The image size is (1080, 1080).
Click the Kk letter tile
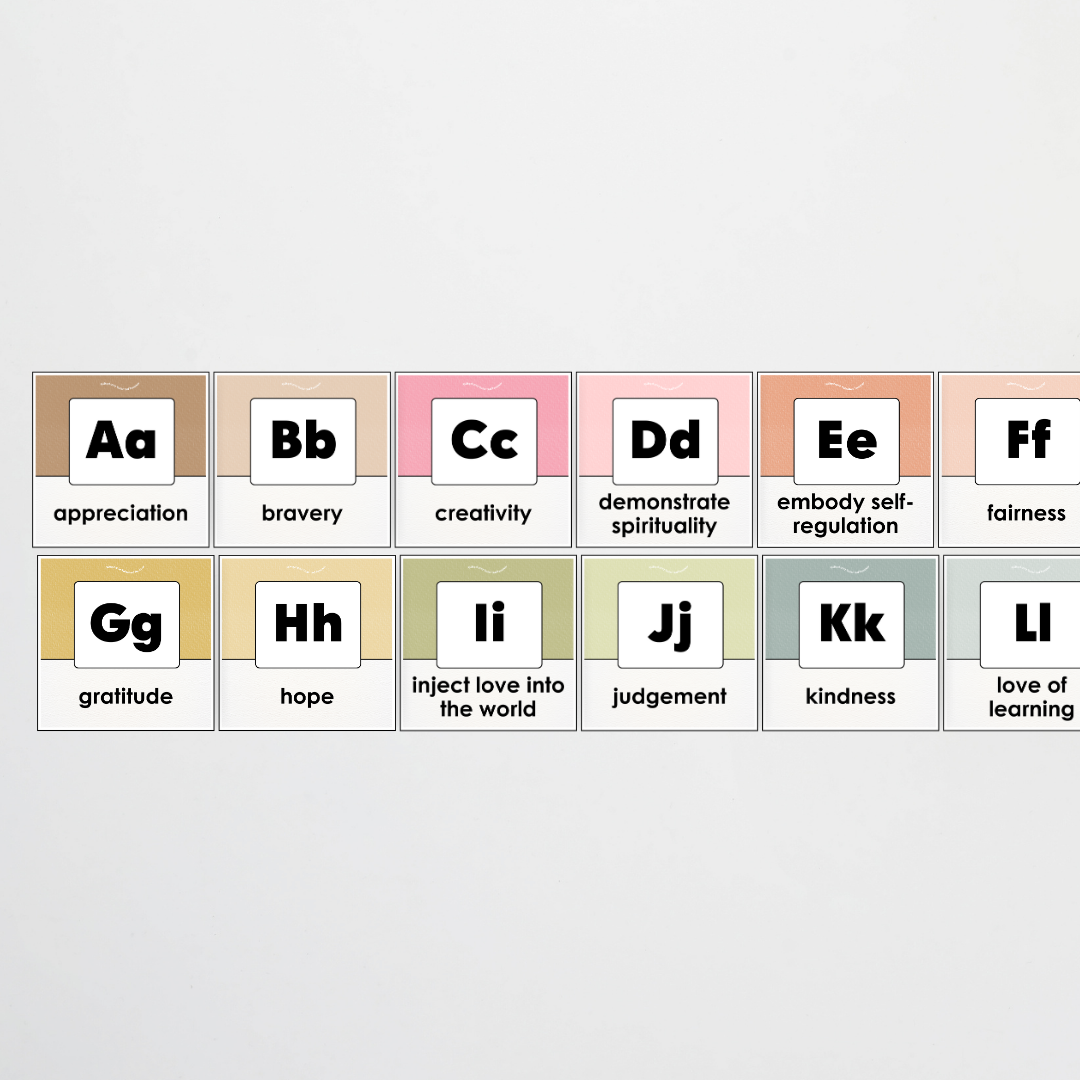pyautogui.click(x=850, y=620)
